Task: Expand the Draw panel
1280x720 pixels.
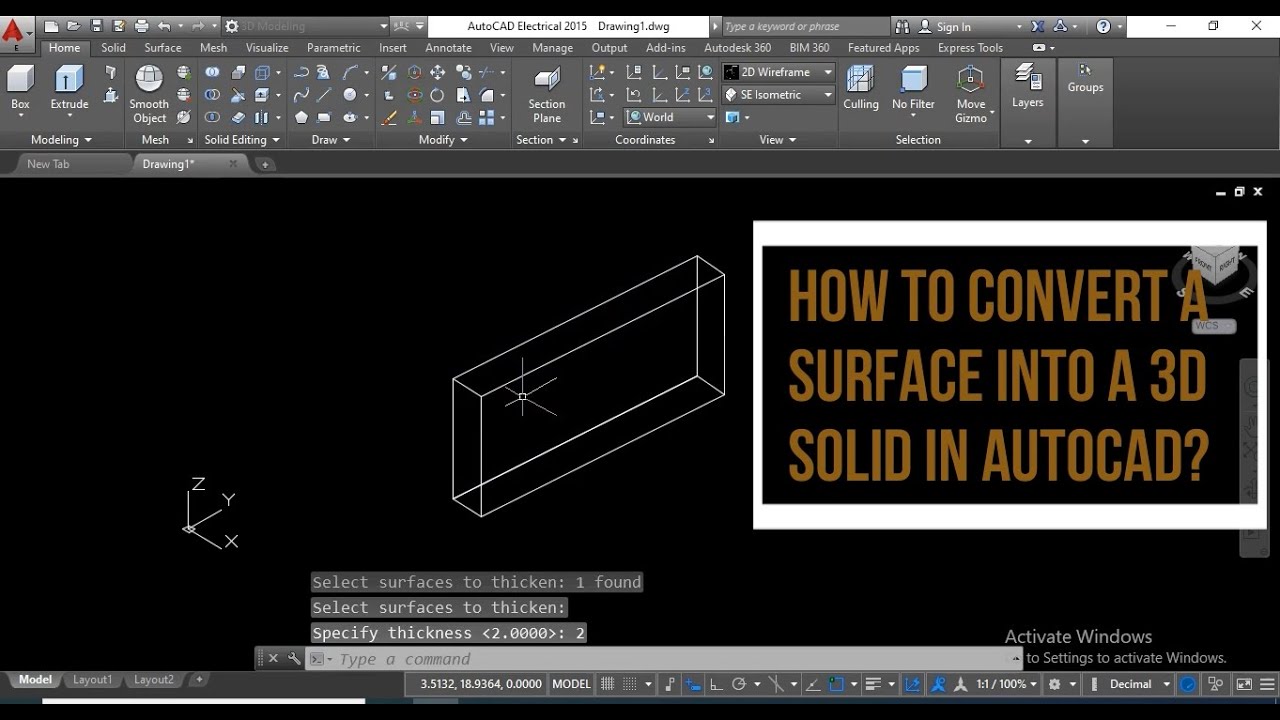Action: 331,140
